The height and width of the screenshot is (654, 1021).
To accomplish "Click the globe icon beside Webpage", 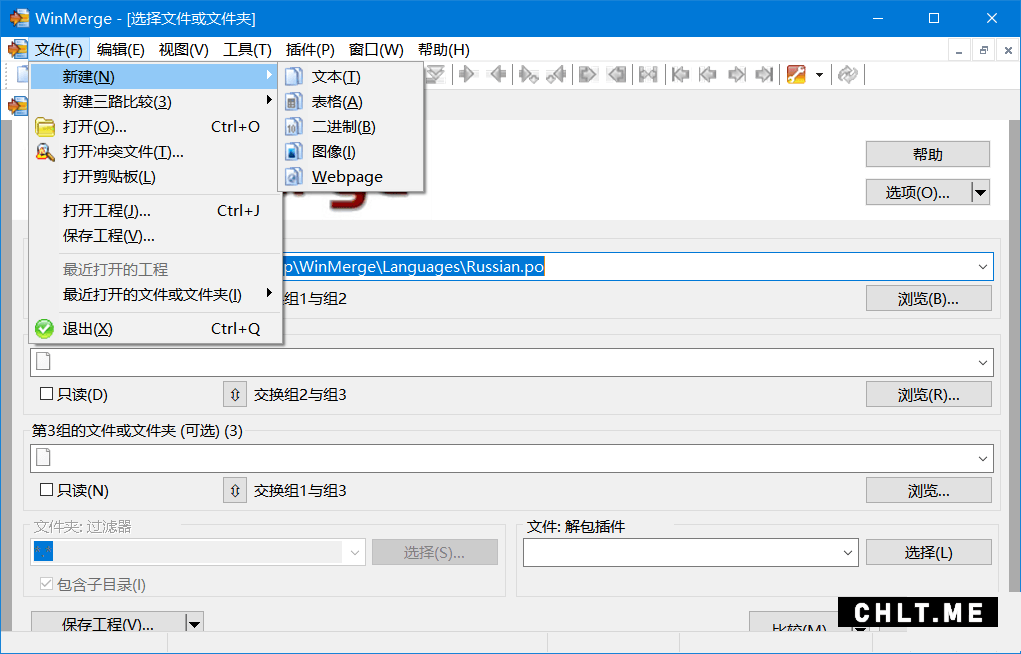I will click(x=294, y=177).
